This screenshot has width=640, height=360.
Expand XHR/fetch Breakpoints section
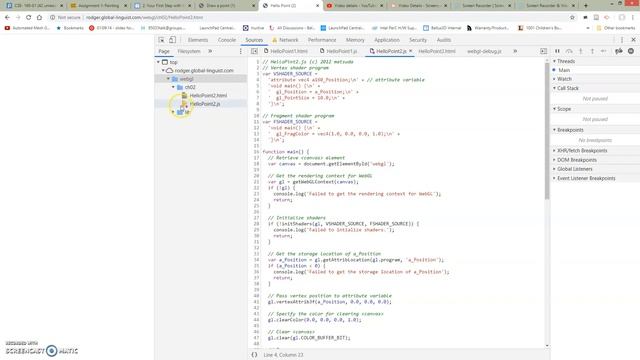coord(582,151)
